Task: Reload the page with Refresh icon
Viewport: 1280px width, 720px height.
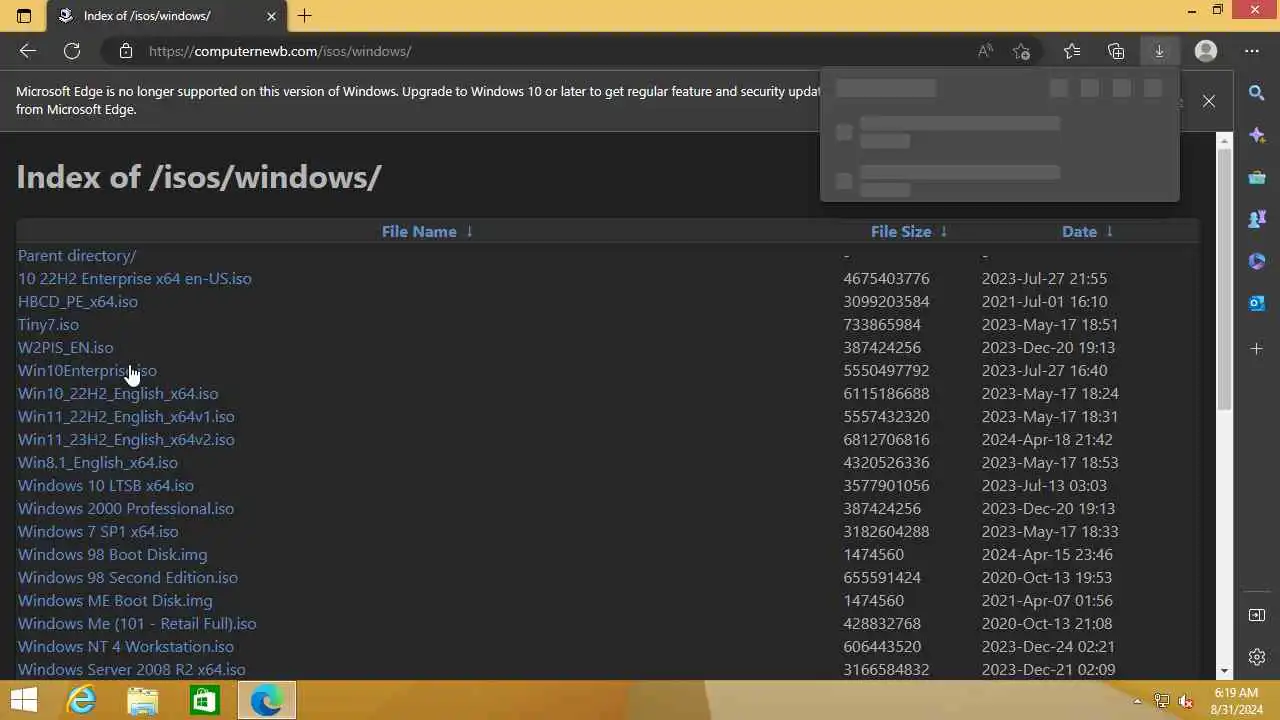Action: coord(72,51)
